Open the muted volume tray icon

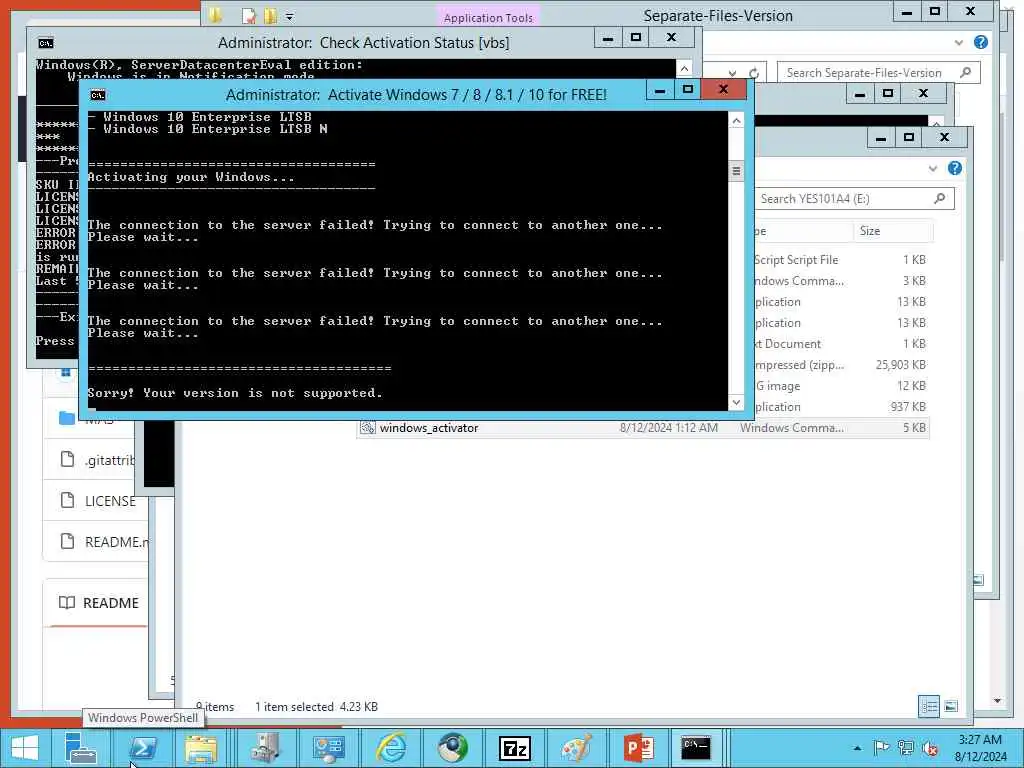929,748
